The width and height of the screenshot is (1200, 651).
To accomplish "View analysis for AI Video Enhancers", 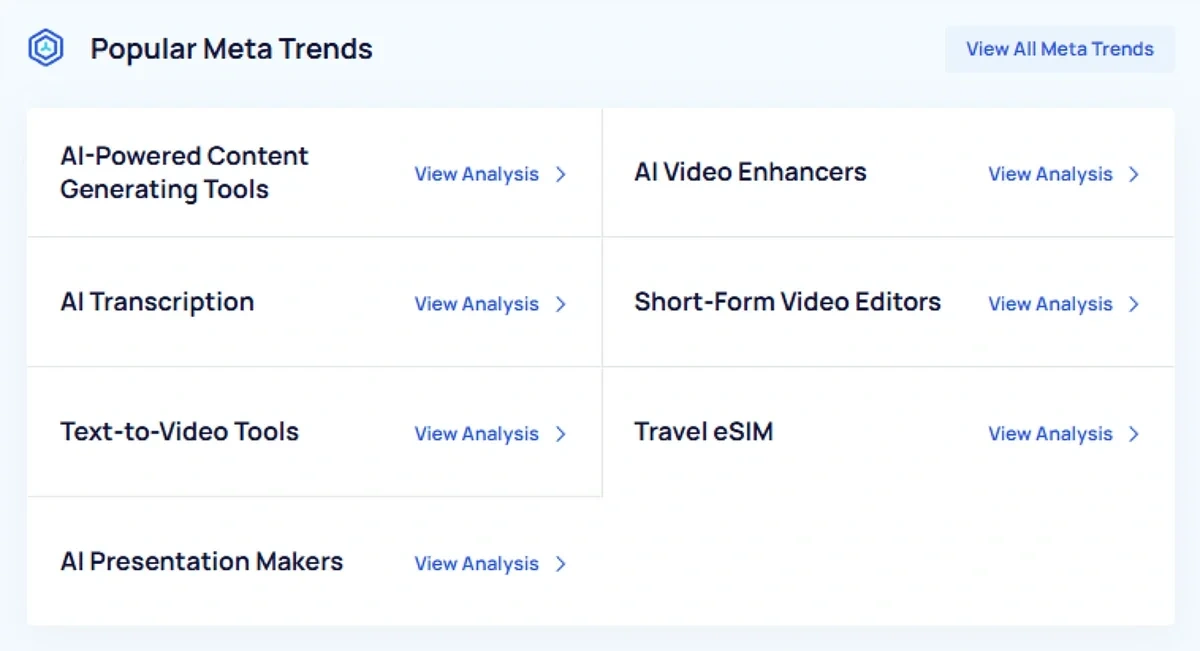I will click(x=1049, y=174).
